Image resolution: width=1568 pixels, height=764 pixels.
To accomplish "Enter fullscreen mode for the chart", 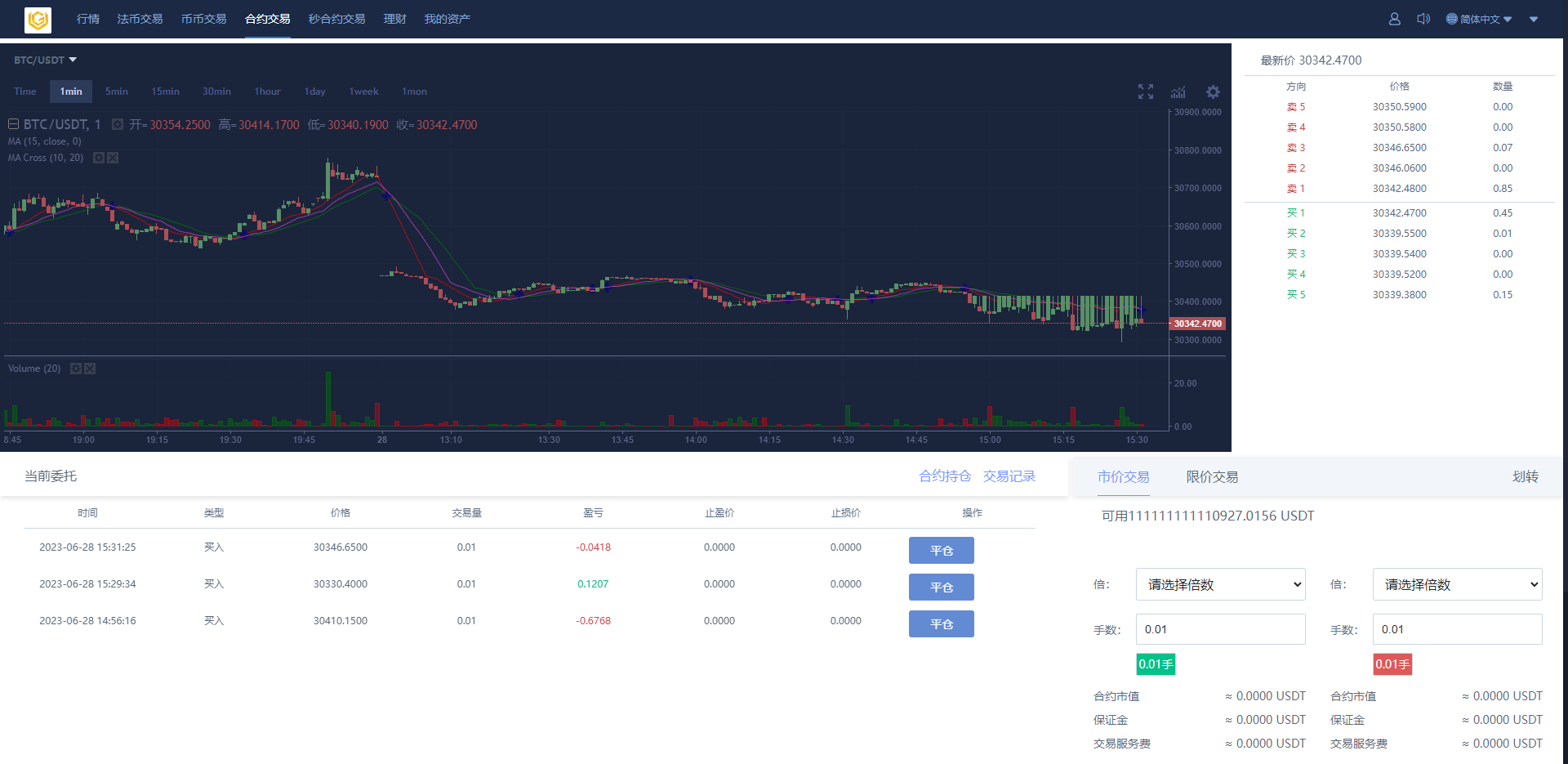I will point(1146,92).
